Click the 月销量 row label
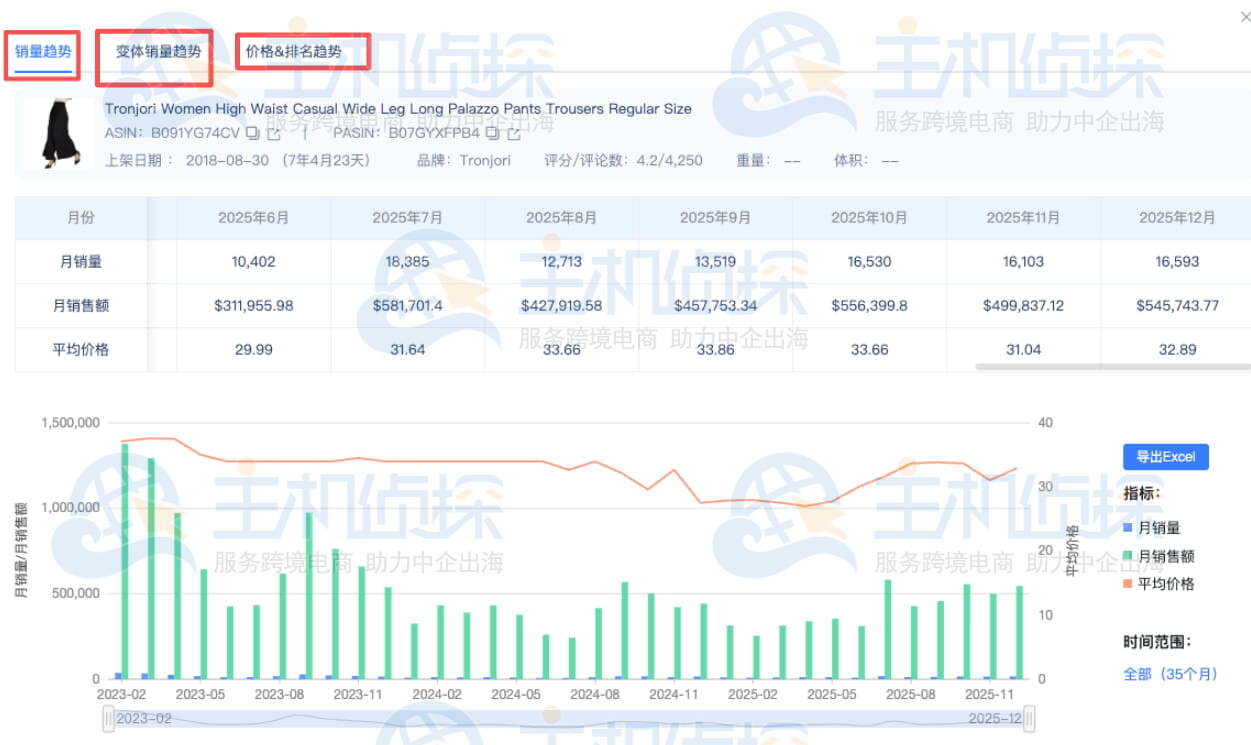This screenshot has height=745, width=1251. tap(81, 262)
